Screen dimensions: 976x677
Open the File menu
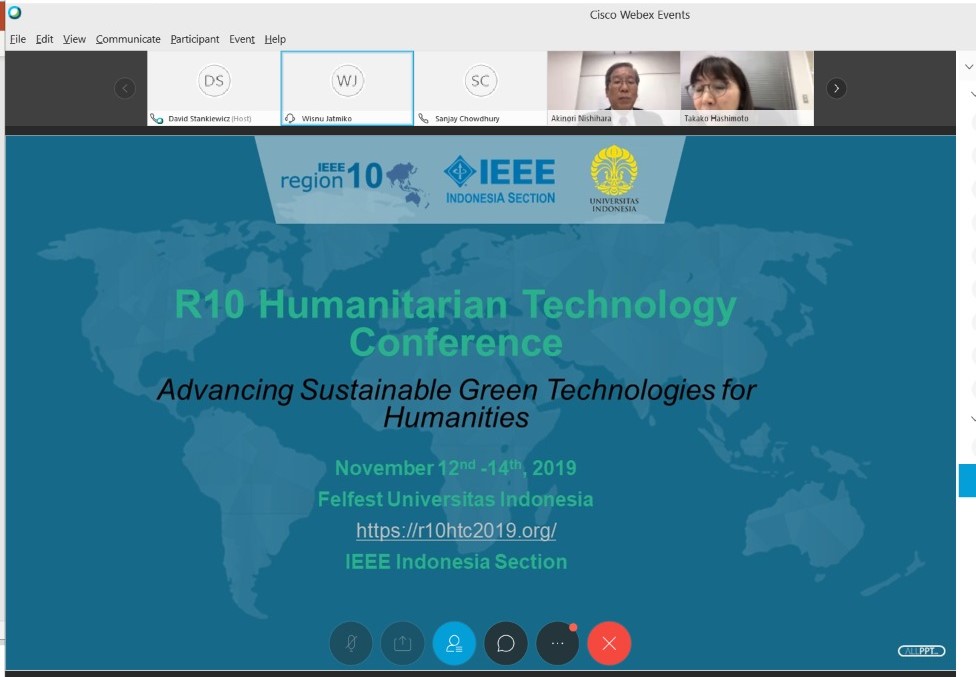click(x=17, y=39)
